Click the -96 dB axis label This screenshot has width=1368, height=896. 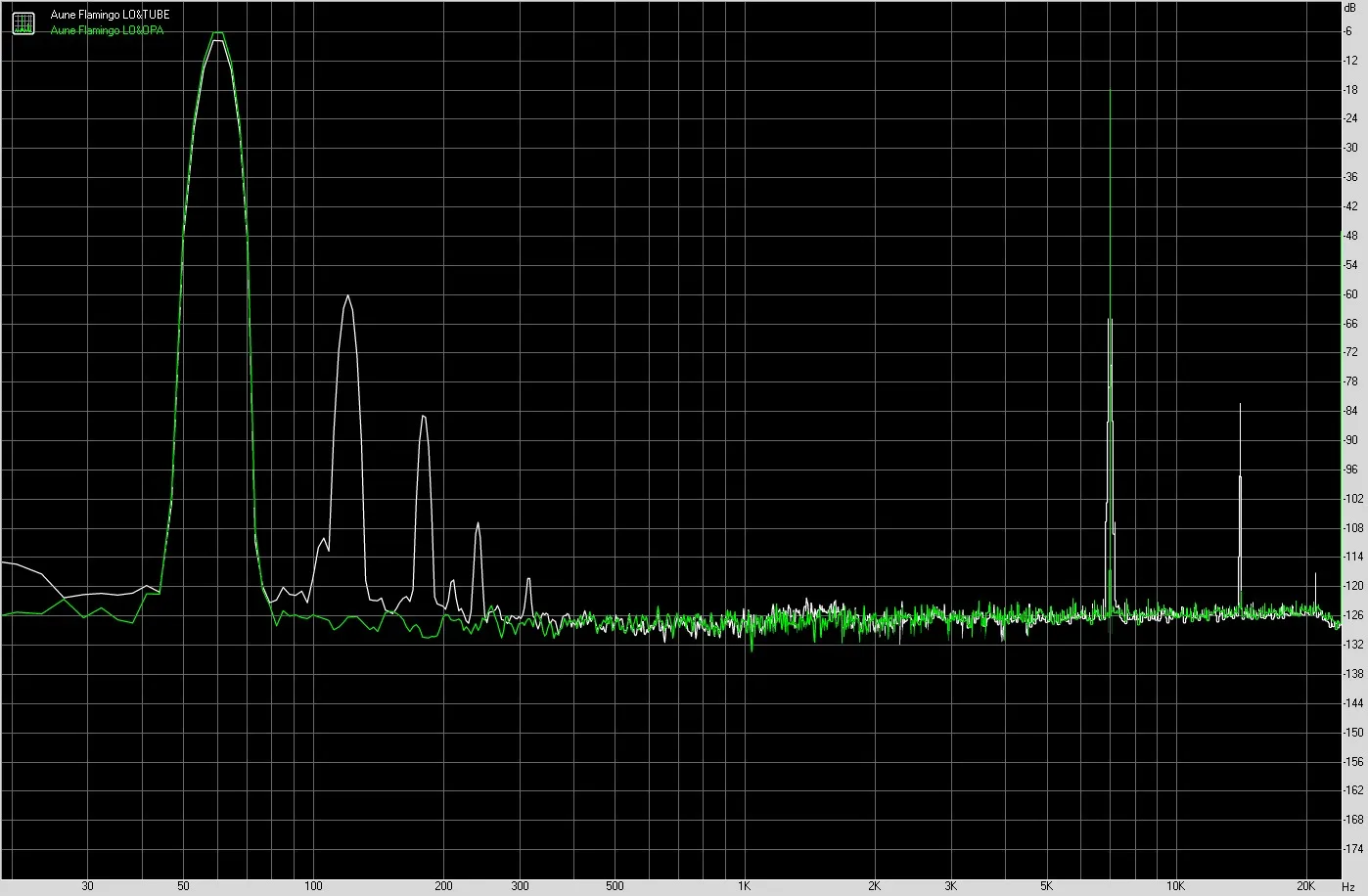pos(1350,470)
